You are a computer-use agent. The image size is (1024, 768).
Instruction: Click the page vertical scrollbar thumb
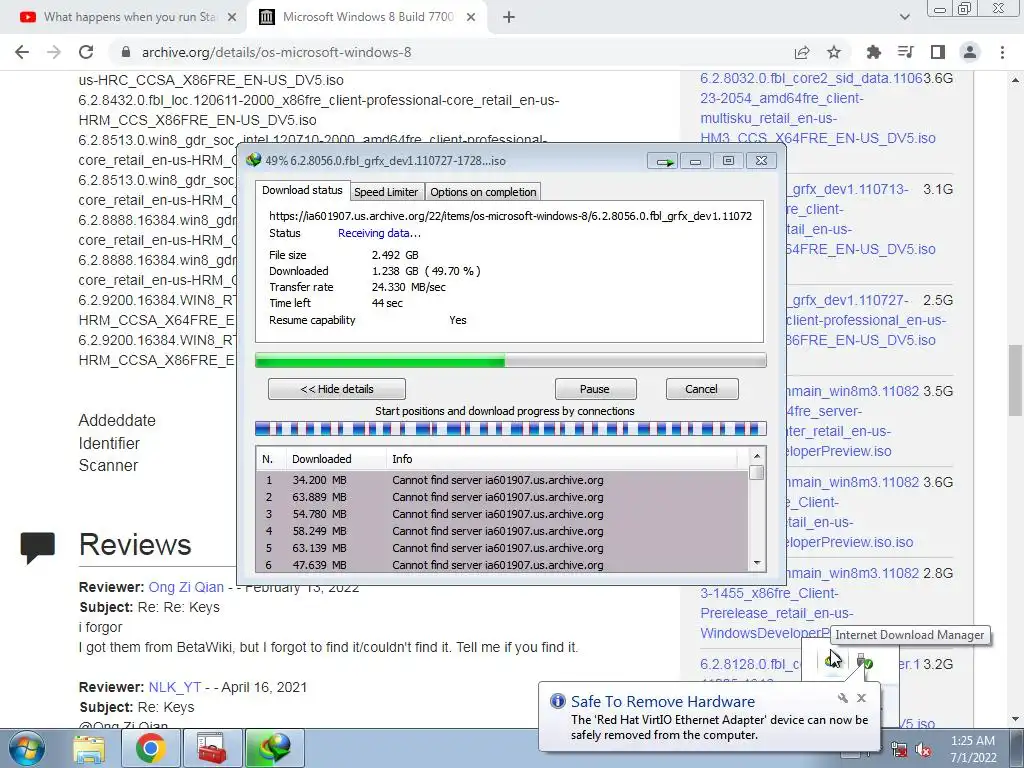[1015, 380]
